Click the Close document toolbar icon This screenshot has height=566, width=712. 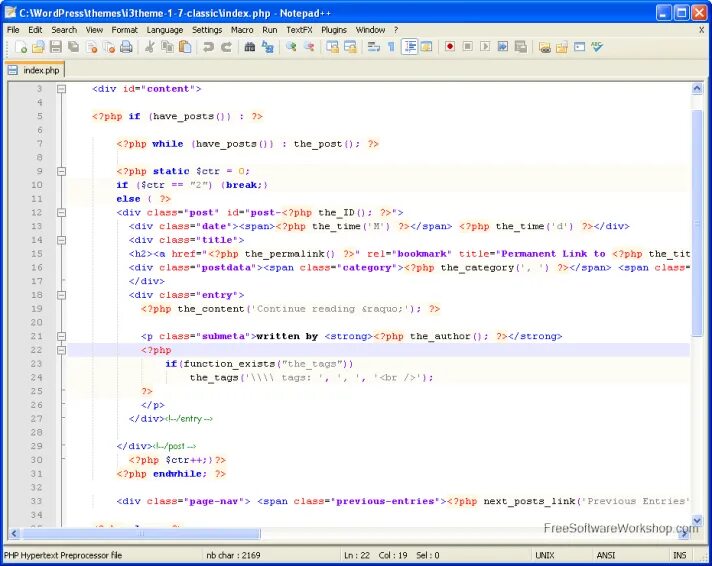pyautogui.click(x=92, y=47)
